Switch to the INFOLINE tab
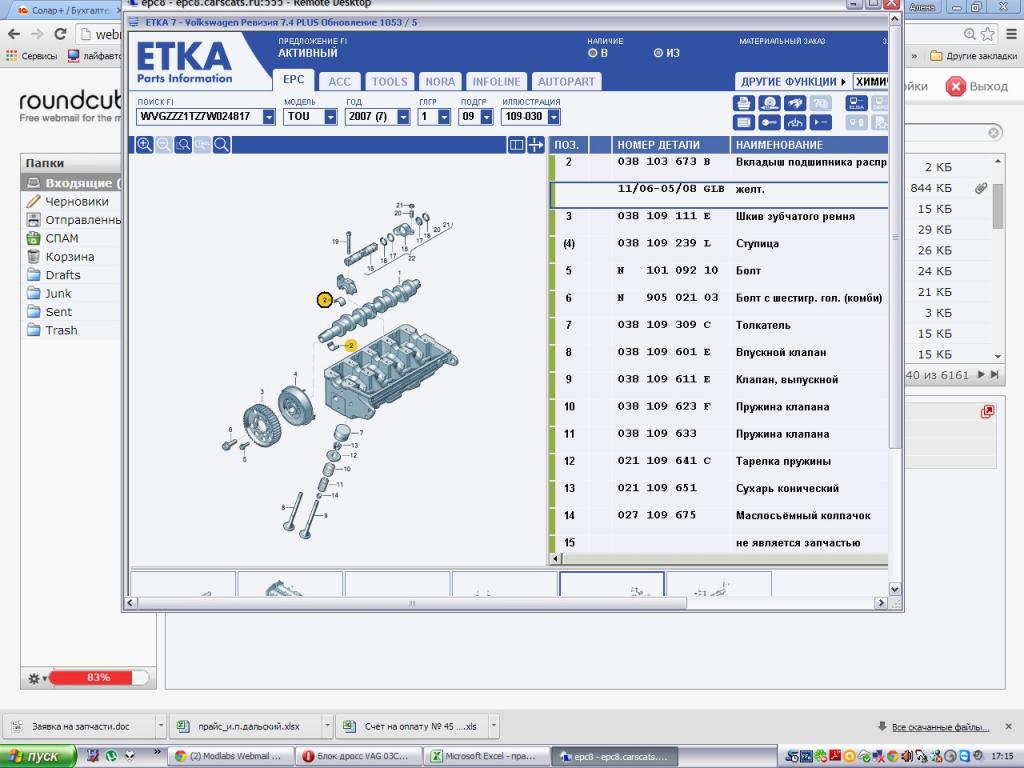Screen dimensions: 1024x768 pos(496,82)
